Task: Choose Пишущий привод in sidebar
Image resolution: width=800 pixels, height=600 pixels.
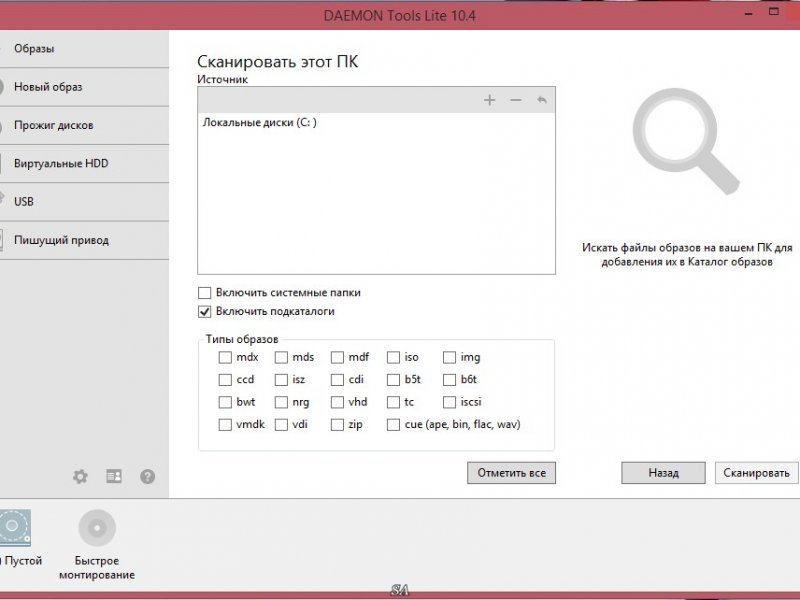Action: pyautogui.click(x=84, y=240)
